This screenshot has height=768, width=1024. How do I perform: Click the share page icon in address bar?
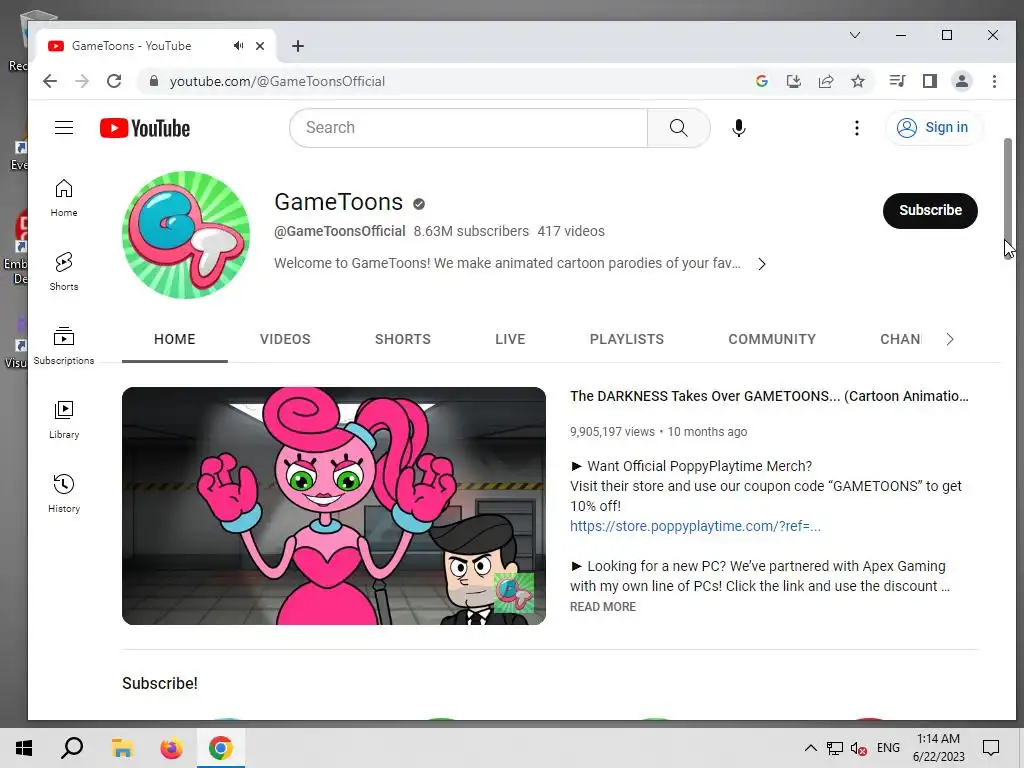pos(826,81)
